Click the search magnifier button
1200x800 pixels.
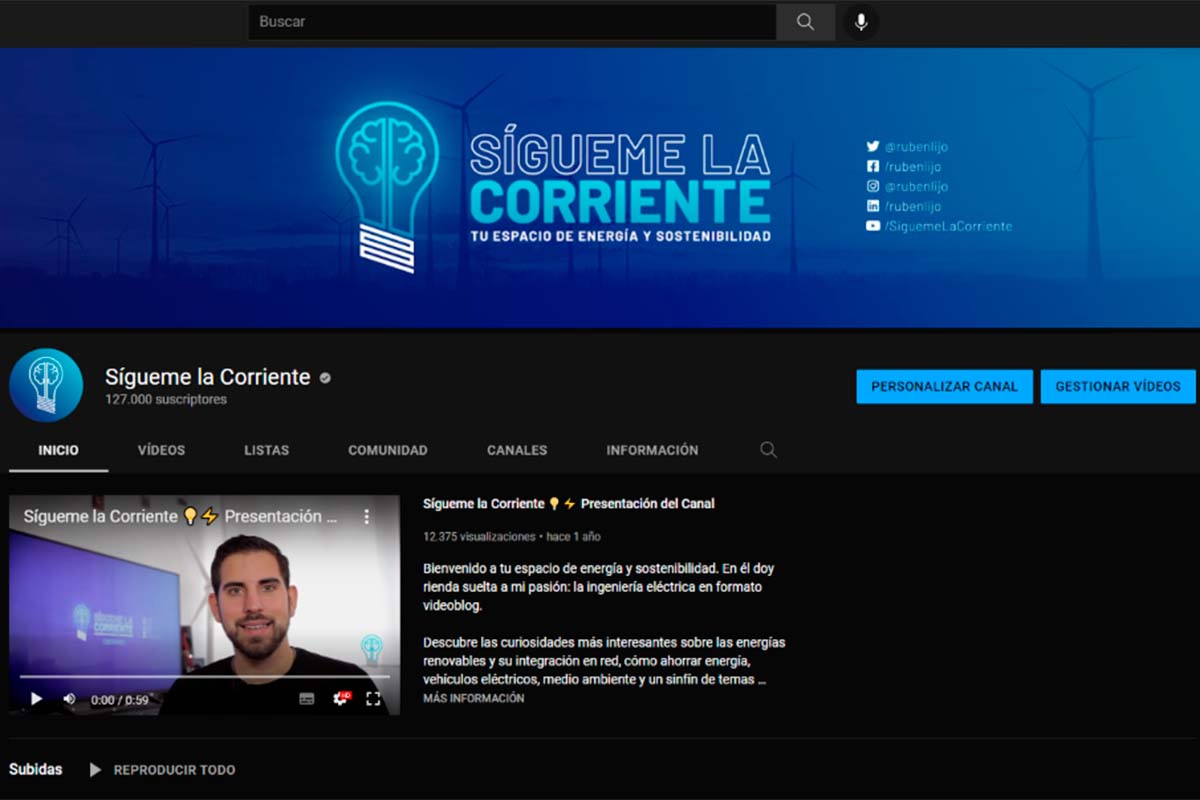click(x=805, y=22)
